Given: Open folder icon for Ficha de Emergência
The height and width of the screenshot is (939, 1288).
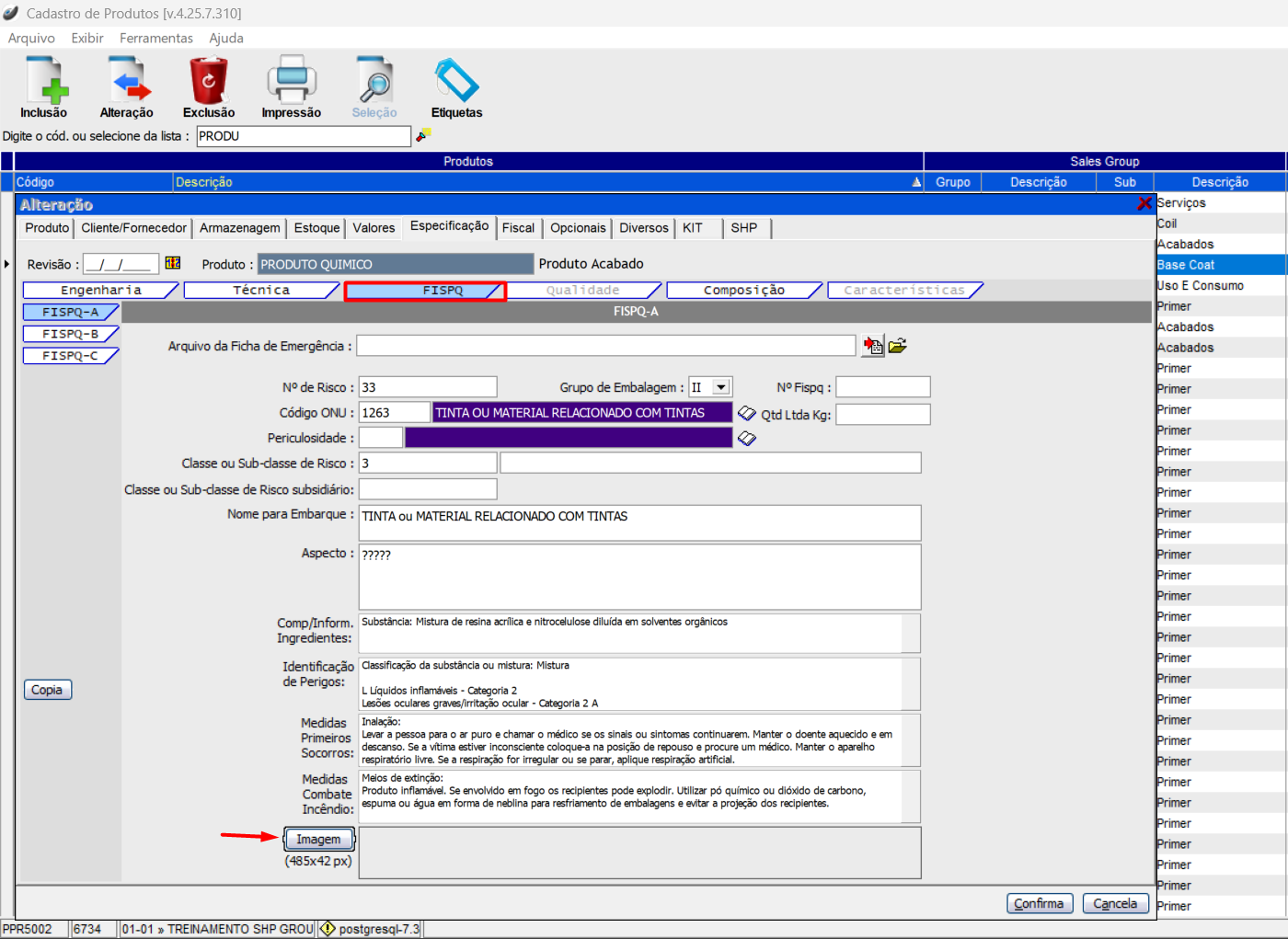Looking at the screenshot, I should point(898,346).
